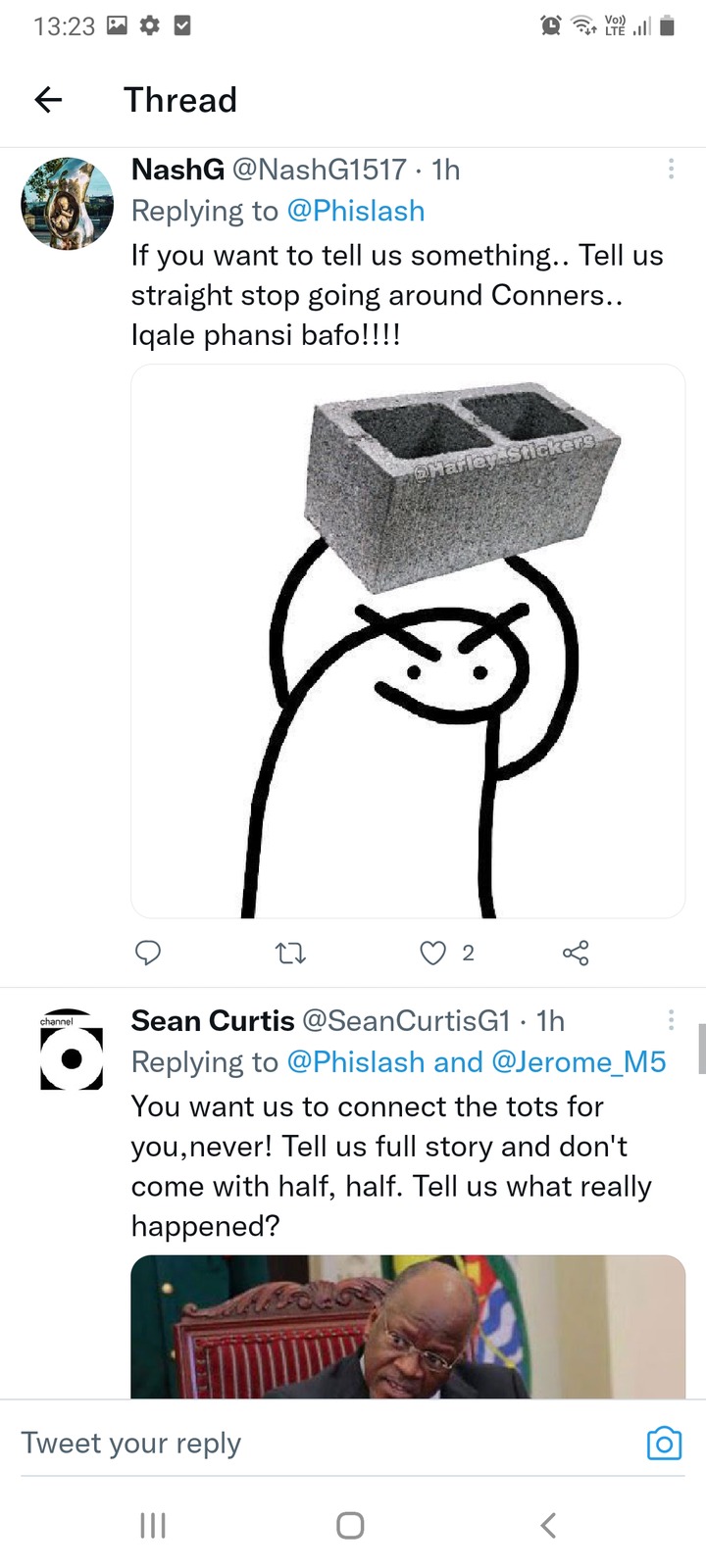Share NashG's tweet

[x=576, y=953]
